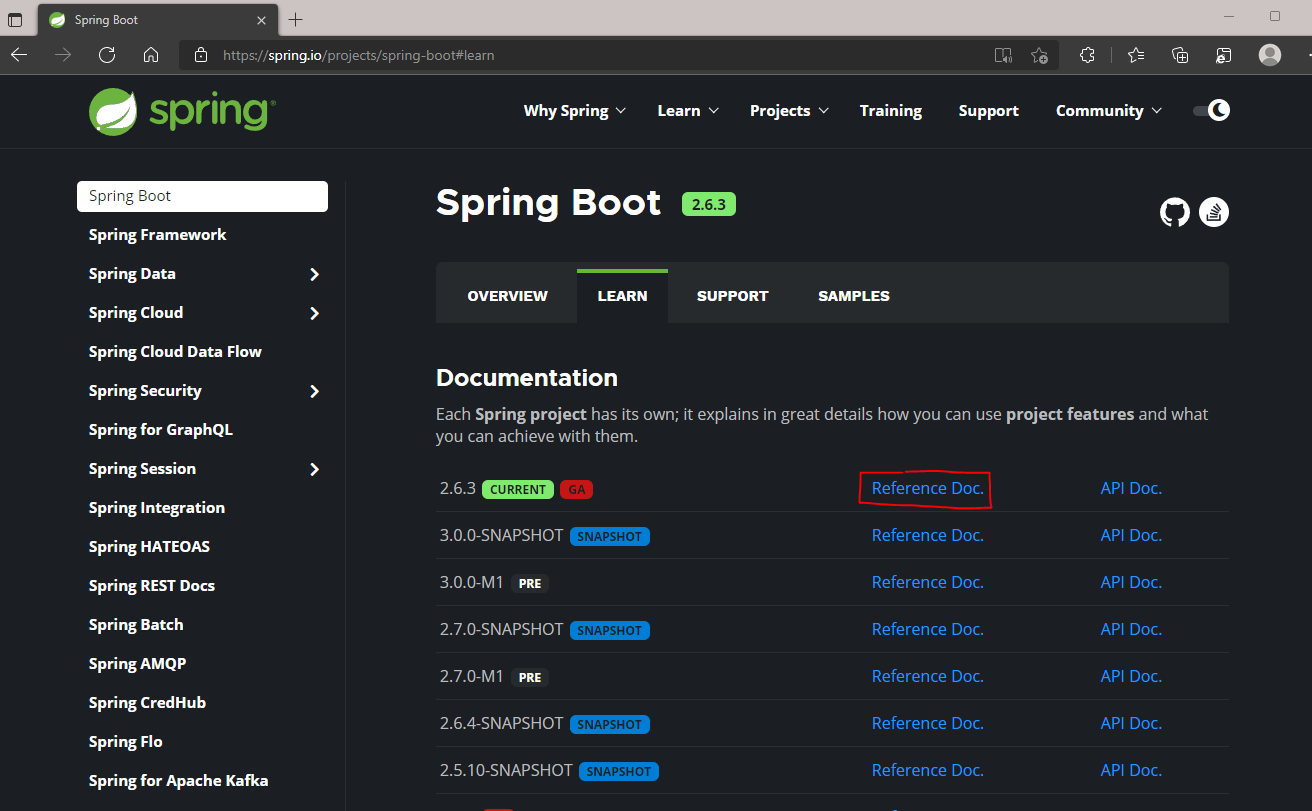Expand the Community navigation menu

point(1109,111)
